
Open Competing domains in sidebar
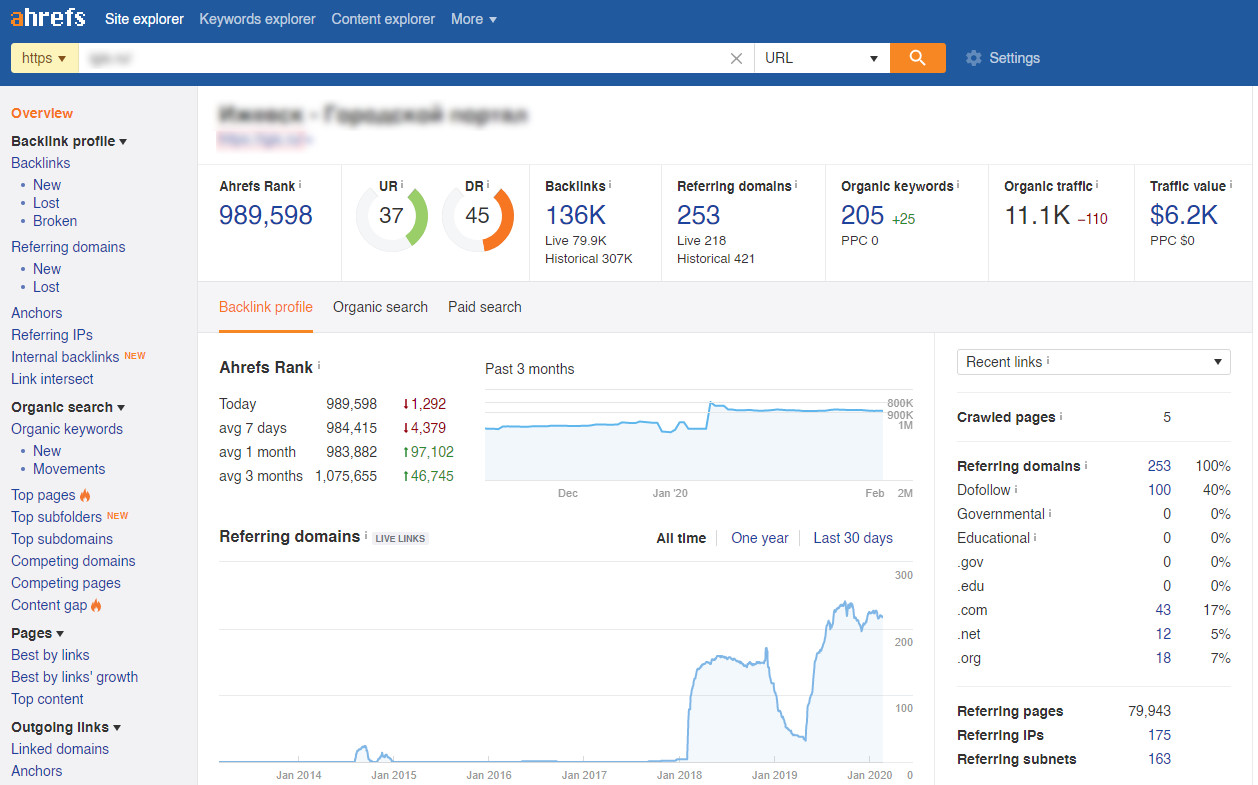pos(73,561)
